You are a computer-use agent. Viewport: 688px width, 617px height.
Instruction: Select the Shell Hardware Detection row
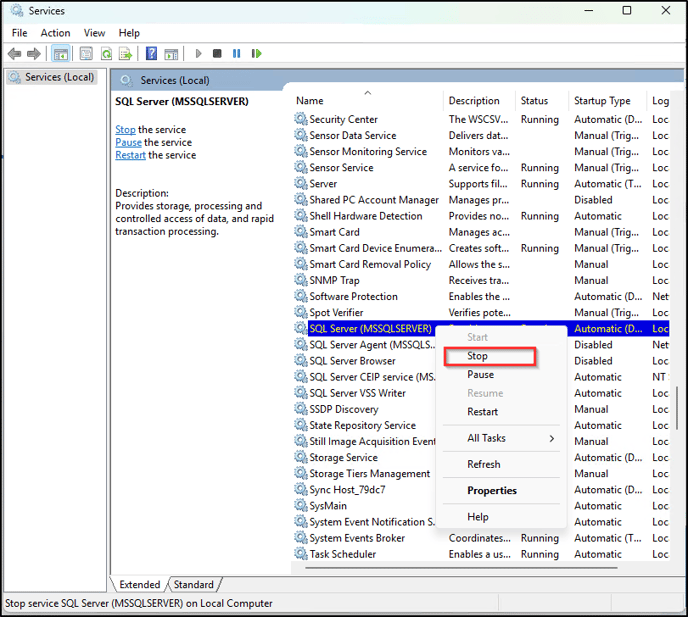coord(480,216)
